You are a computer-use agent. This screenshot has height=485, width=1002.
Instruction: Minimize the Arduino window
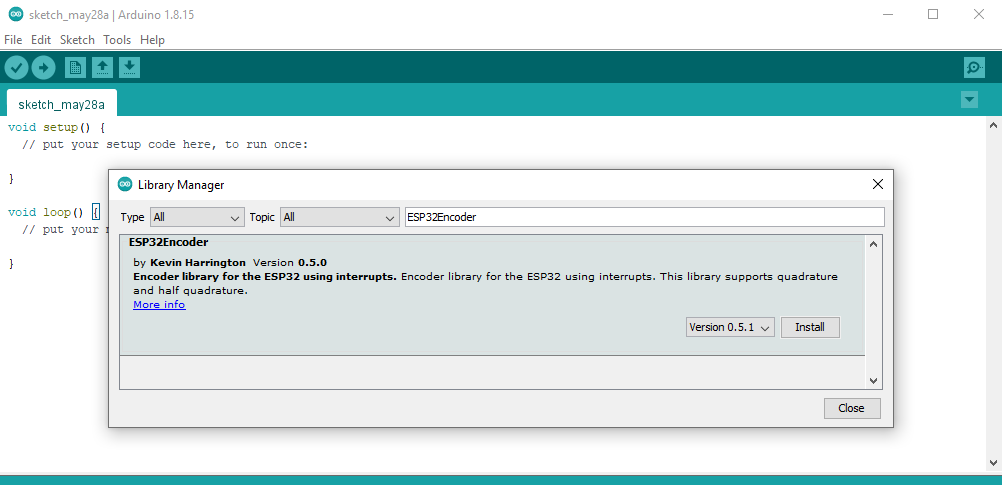tap(888, 14)
